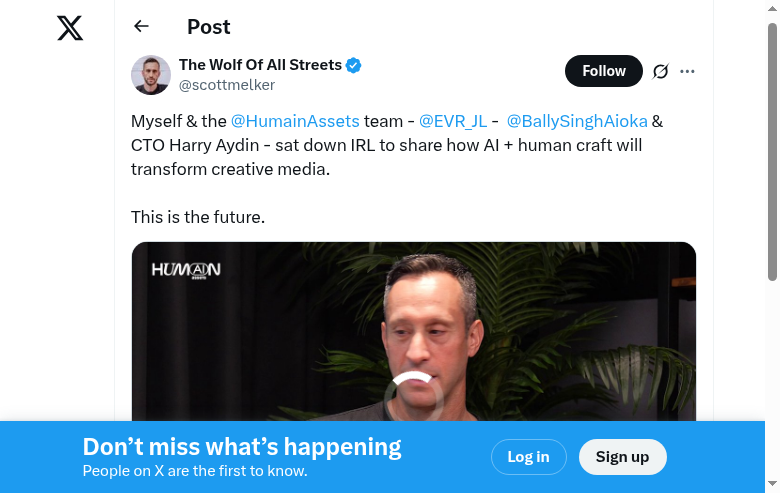Open The Wolf Of All Streets profile name
Viewport: 780px width, 493px height.
pos(260,65)
